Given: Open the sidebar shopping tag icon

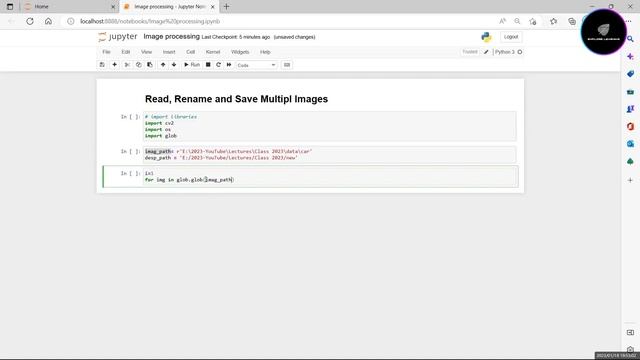Looking at the screenshot, I should [630, 74].
